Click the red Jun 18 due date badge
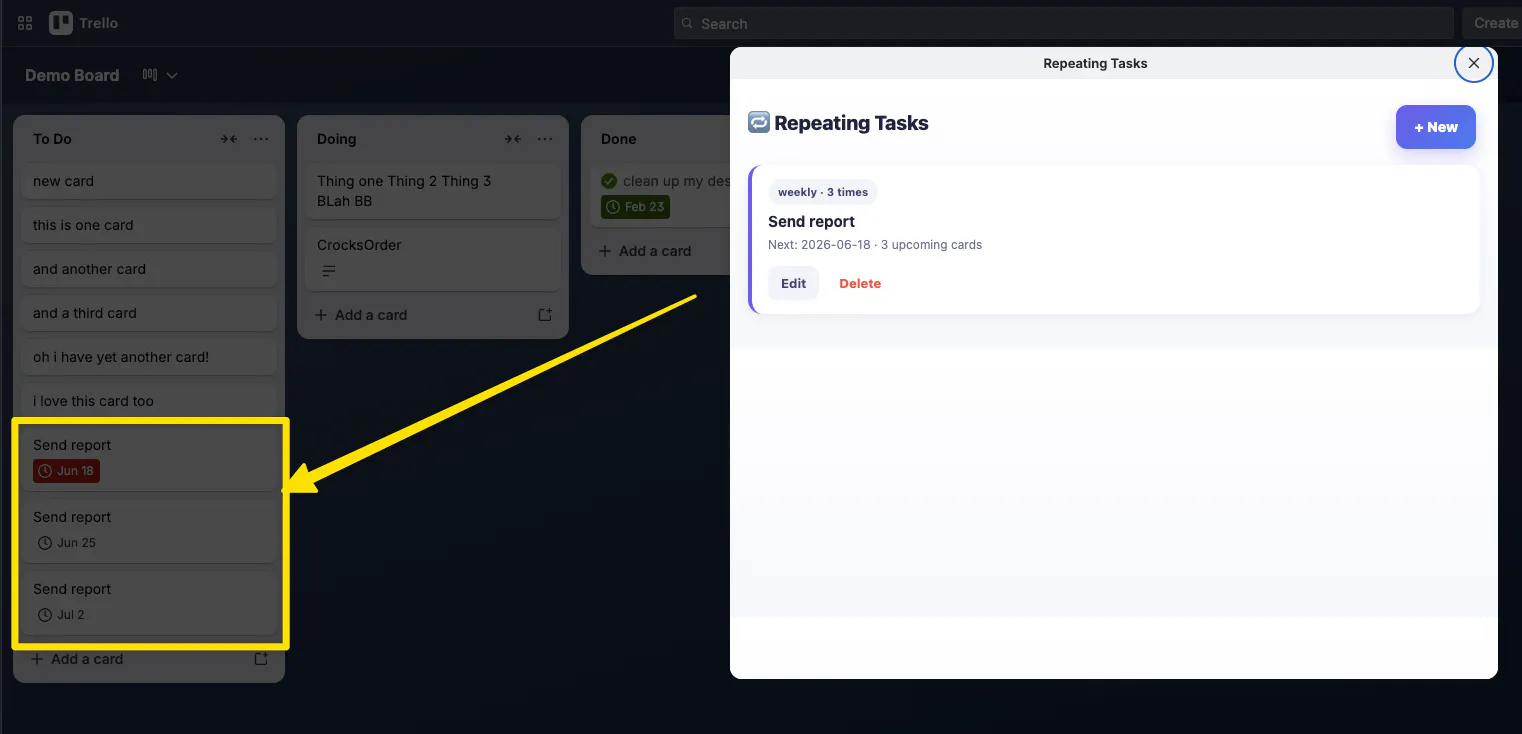 tap(66, 471)
